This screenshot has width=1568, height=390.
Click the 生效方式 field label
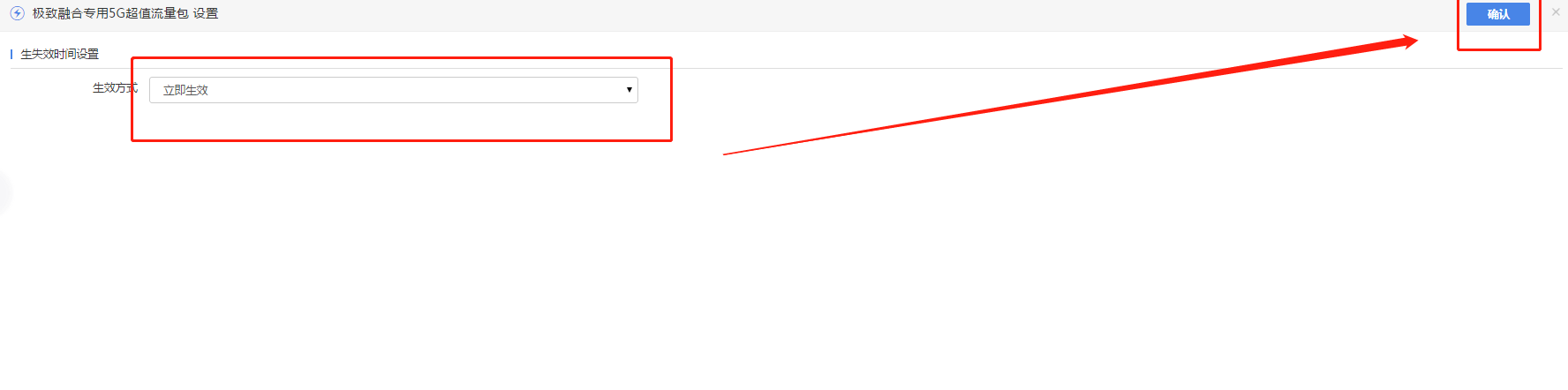pyautogui.click(x=115, y=88)
